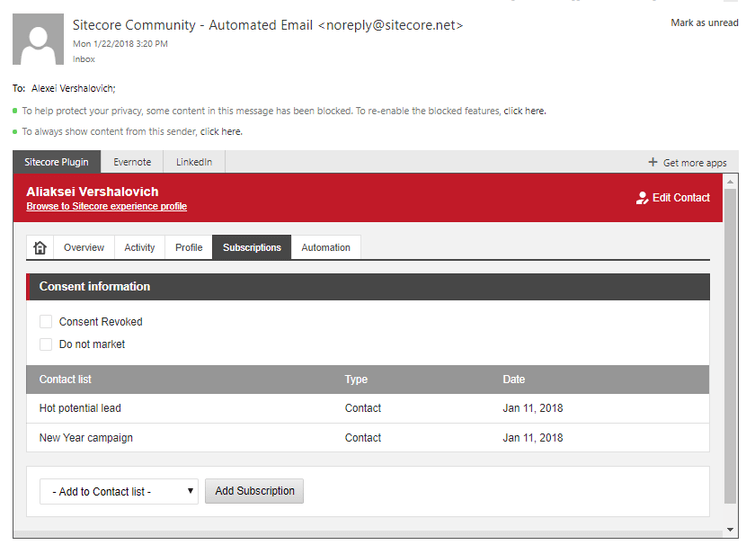The width and height of the screenshot is (746, 545).
Task: Click the Consent information section header
Action: coord(368,286)
